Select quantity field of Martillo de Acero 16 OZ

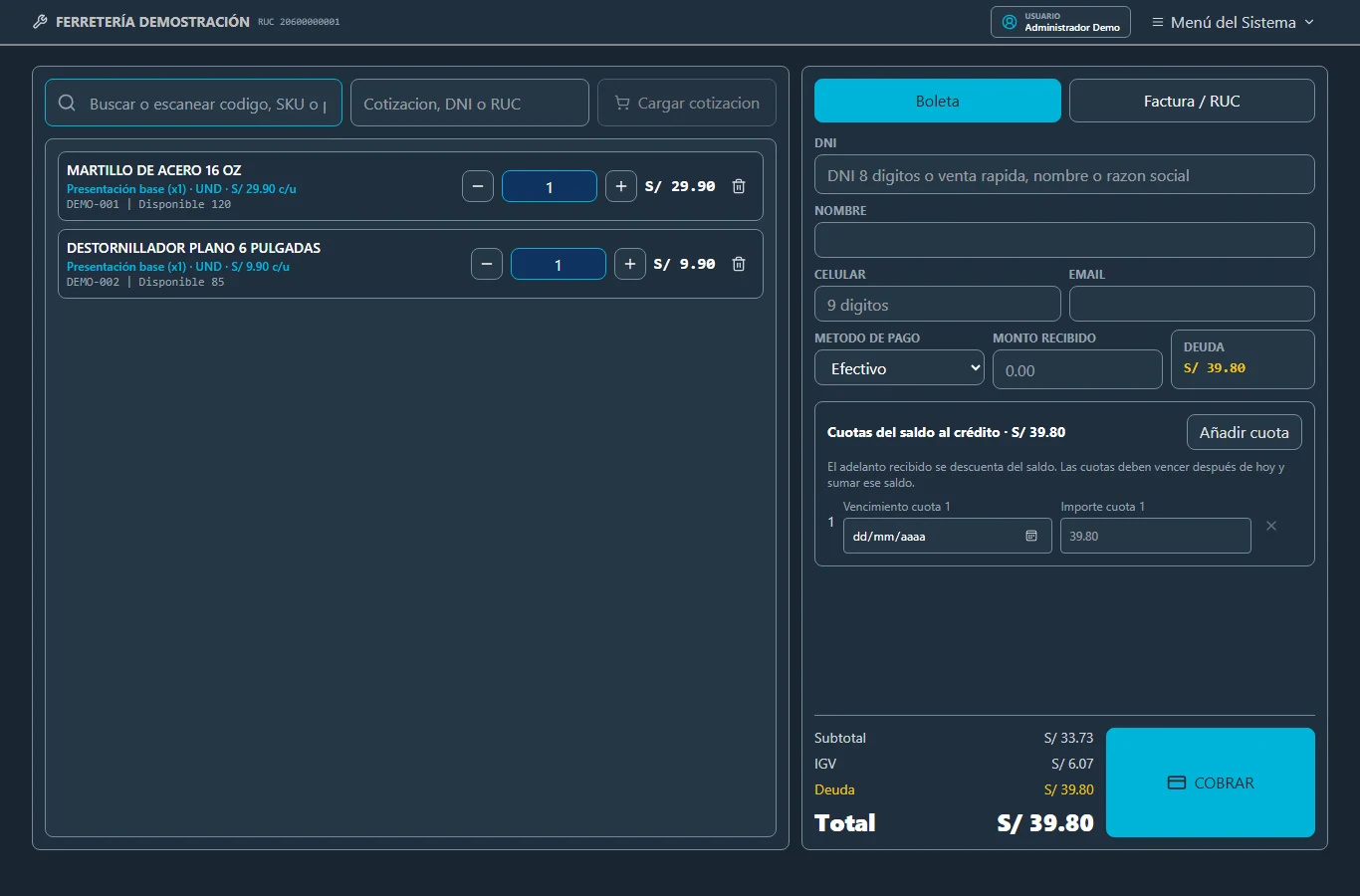pos(550,186)
